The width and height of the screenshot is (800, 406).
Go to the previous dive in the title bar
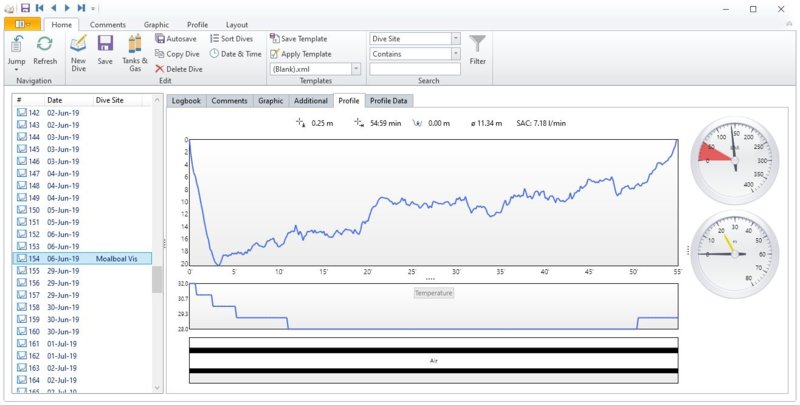[53, 8]
